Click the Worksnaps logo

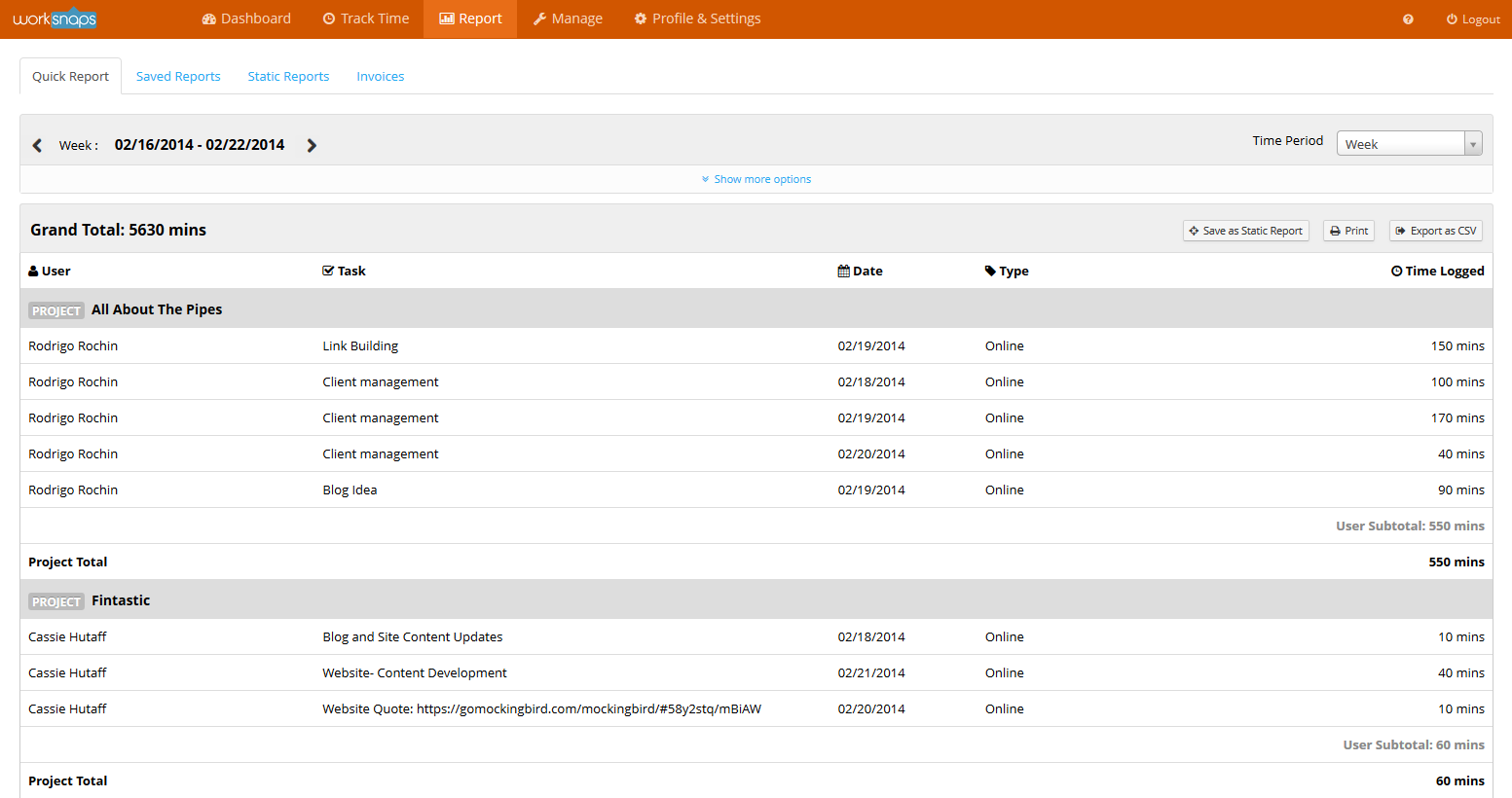tap(55, 18)
